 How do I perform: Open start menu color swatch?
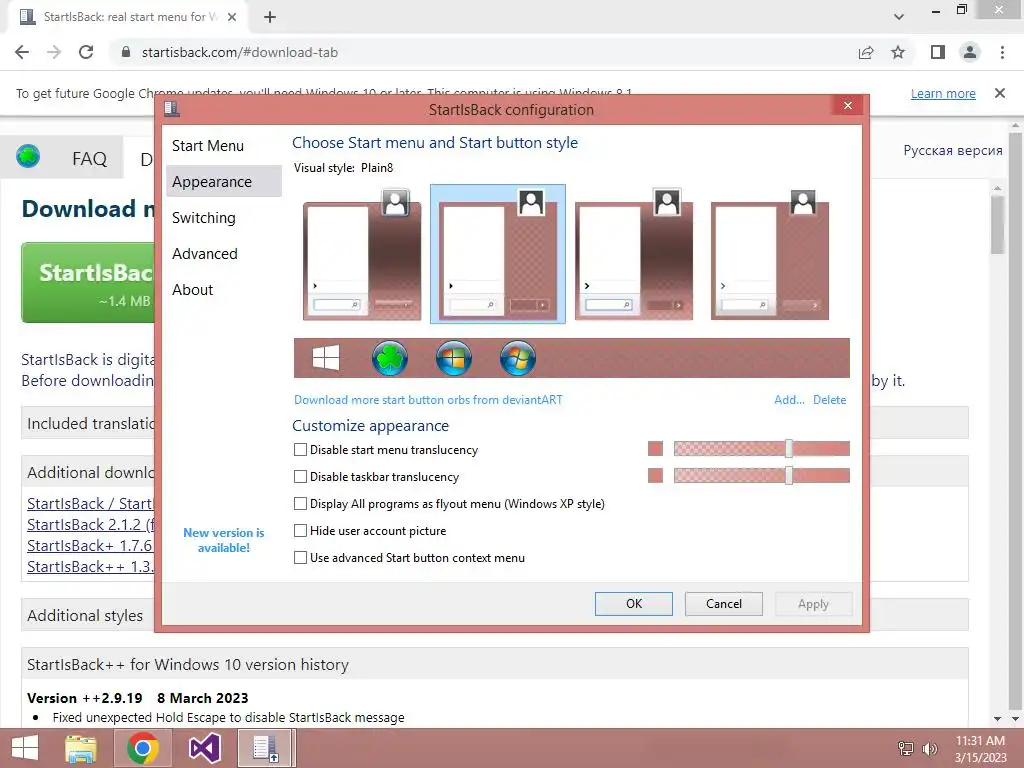655,449
